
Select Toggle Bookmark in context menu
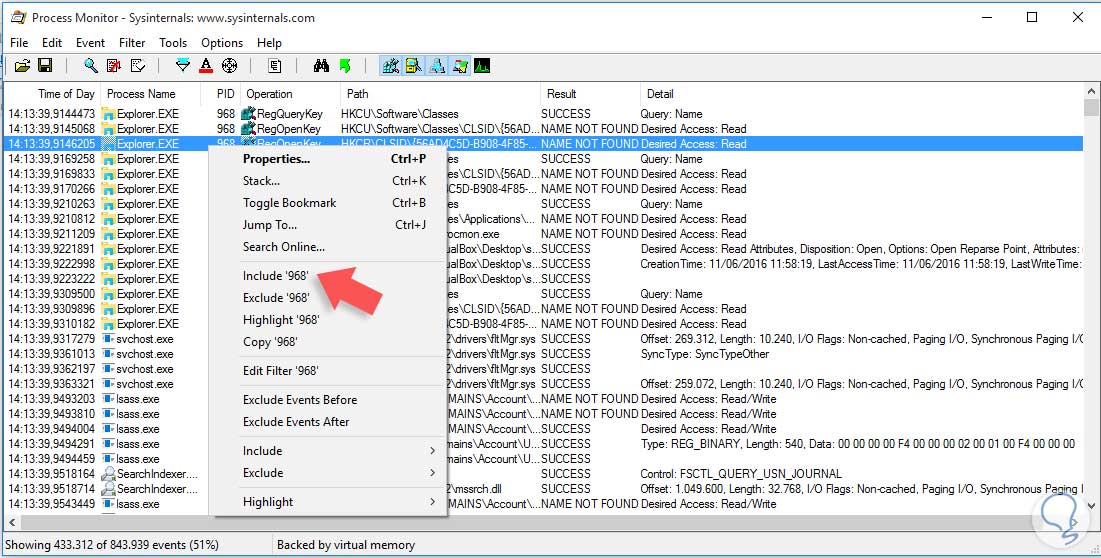tap(330, 203)
